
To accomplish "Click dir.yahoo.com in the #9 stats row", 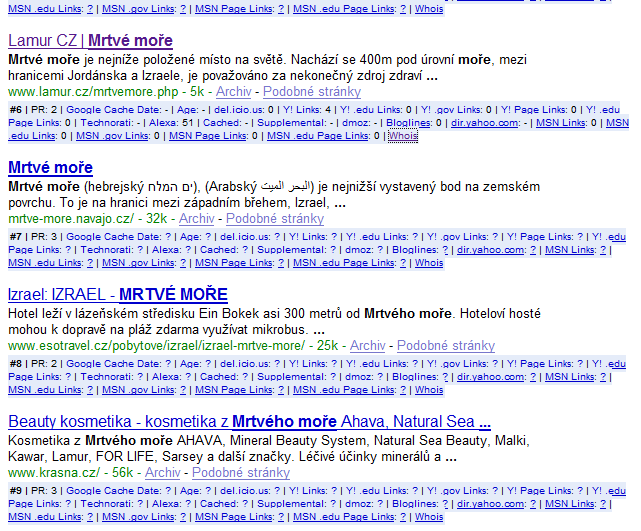I will [491, 504].
